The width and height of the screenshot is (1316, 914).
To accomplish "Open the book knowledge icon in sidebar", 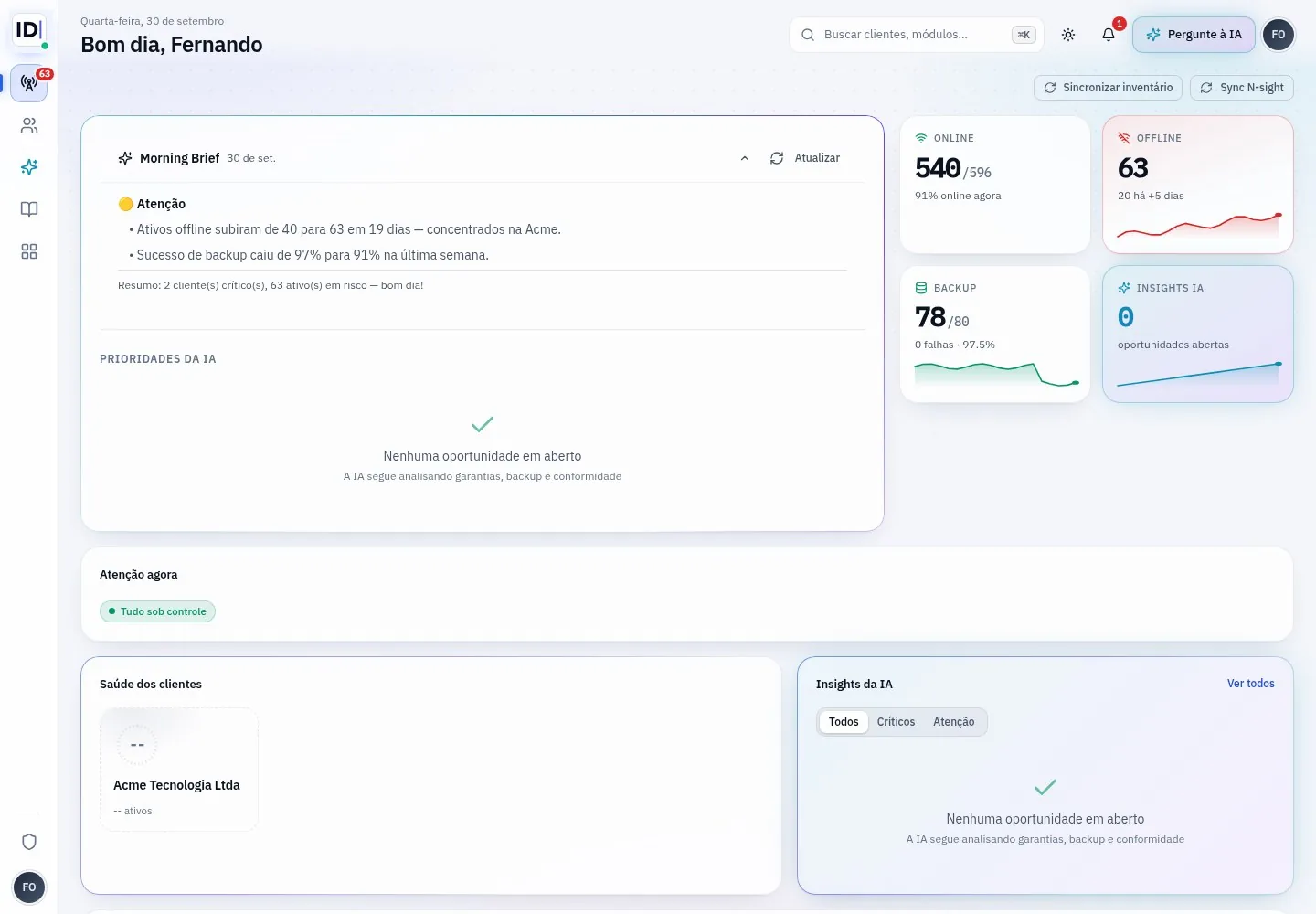I will (x=29, y=209).
